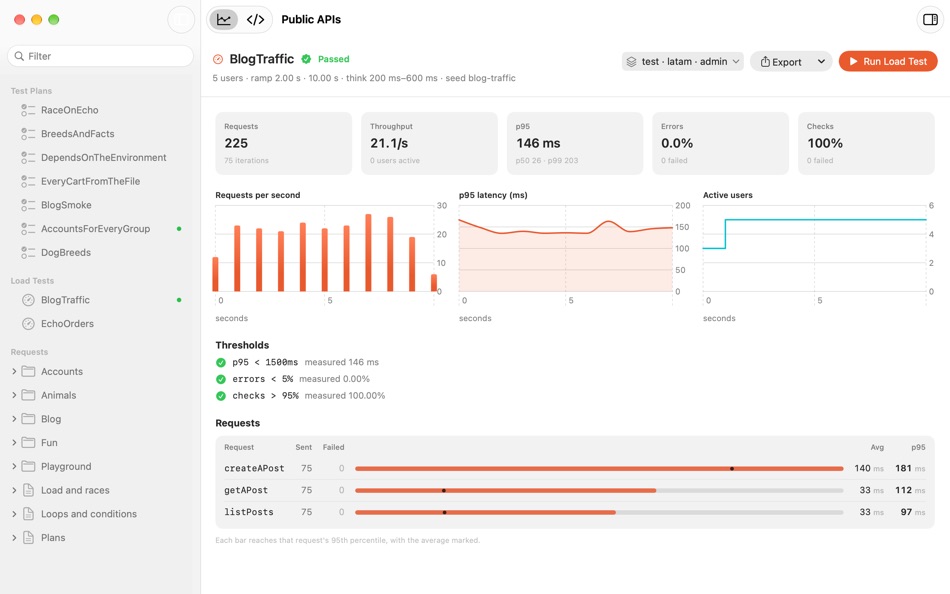This screenshot has width=950, height=594.
Task: Click the Checks value 100%
Action: 825,143
